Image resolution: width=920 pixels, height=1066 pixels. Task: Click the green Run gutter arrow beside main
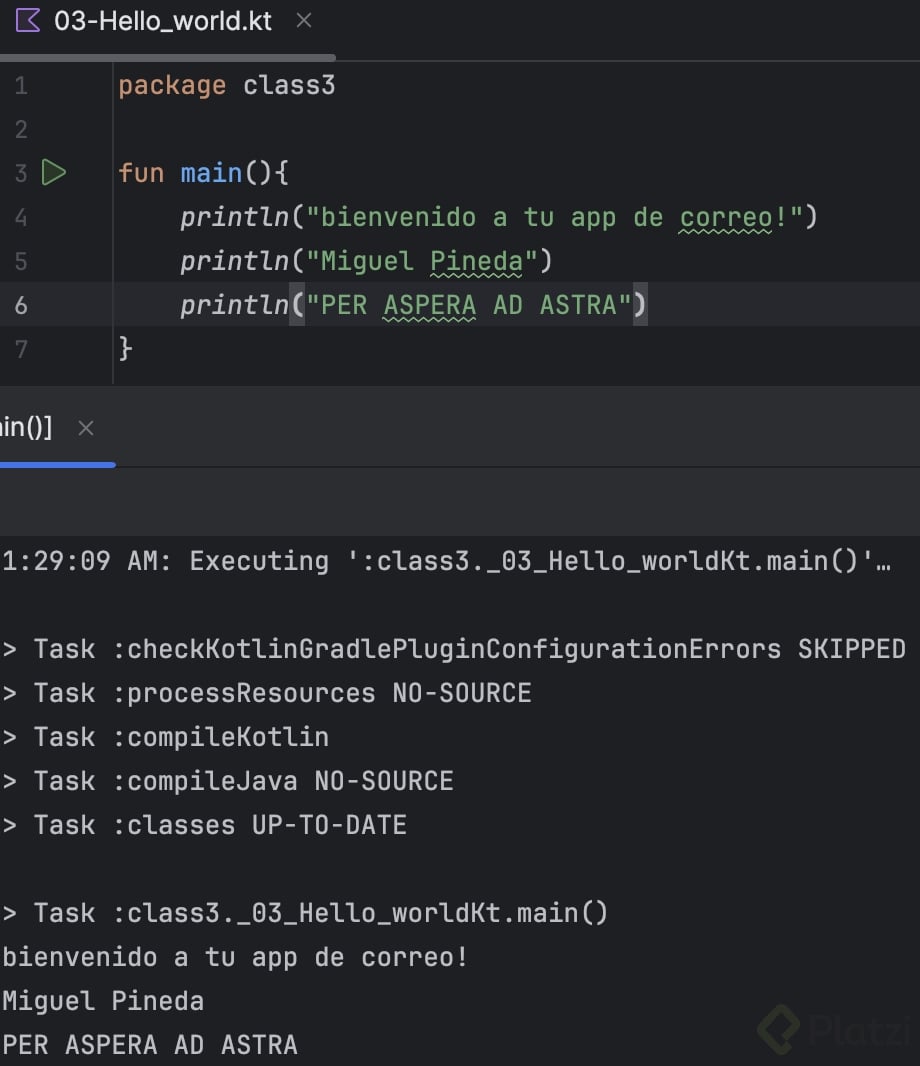point(53,173)
